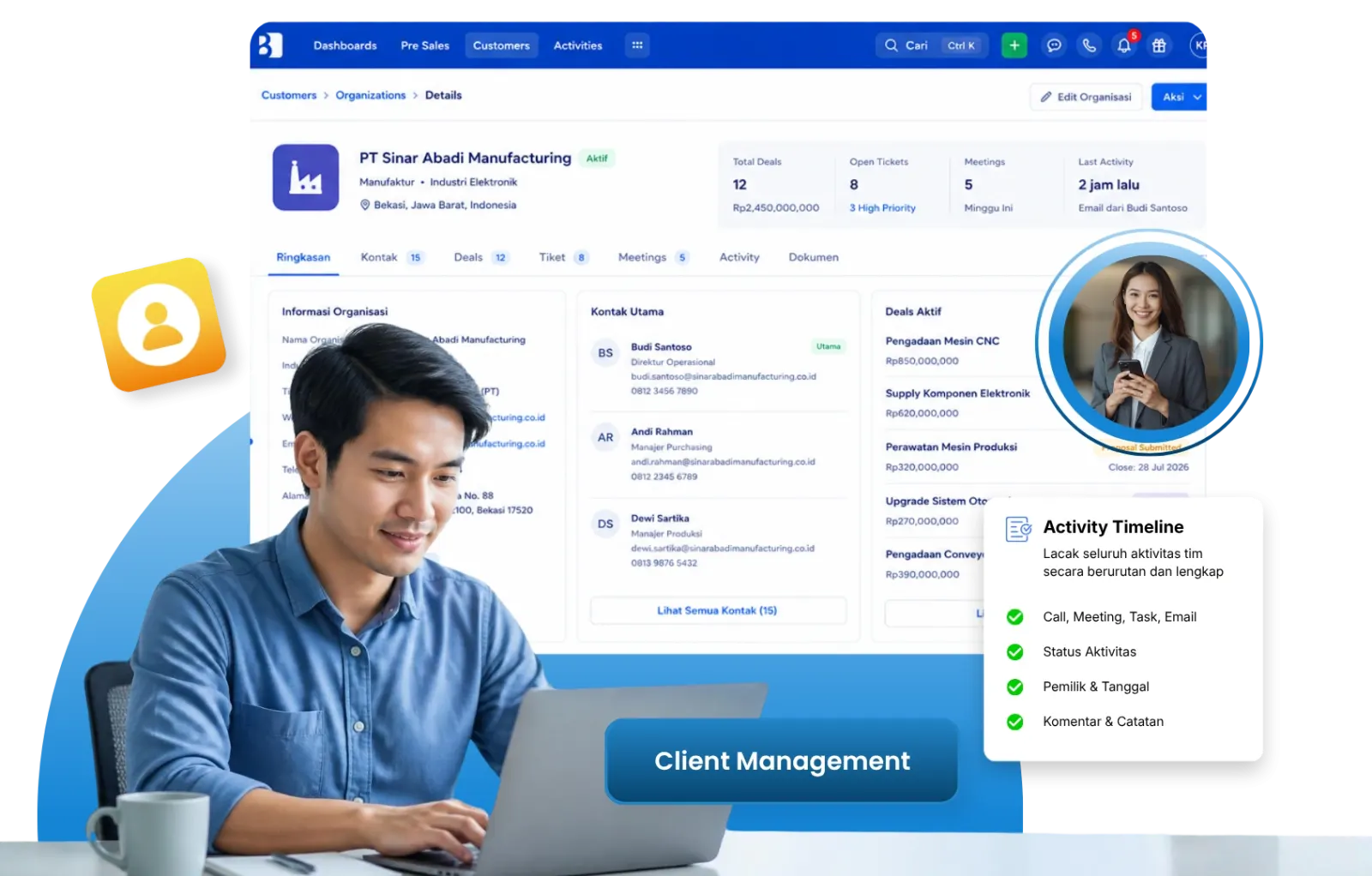Click the 'Minggu Ini' meetings label
Viewport: 1372px width, 876px height.
989,207
